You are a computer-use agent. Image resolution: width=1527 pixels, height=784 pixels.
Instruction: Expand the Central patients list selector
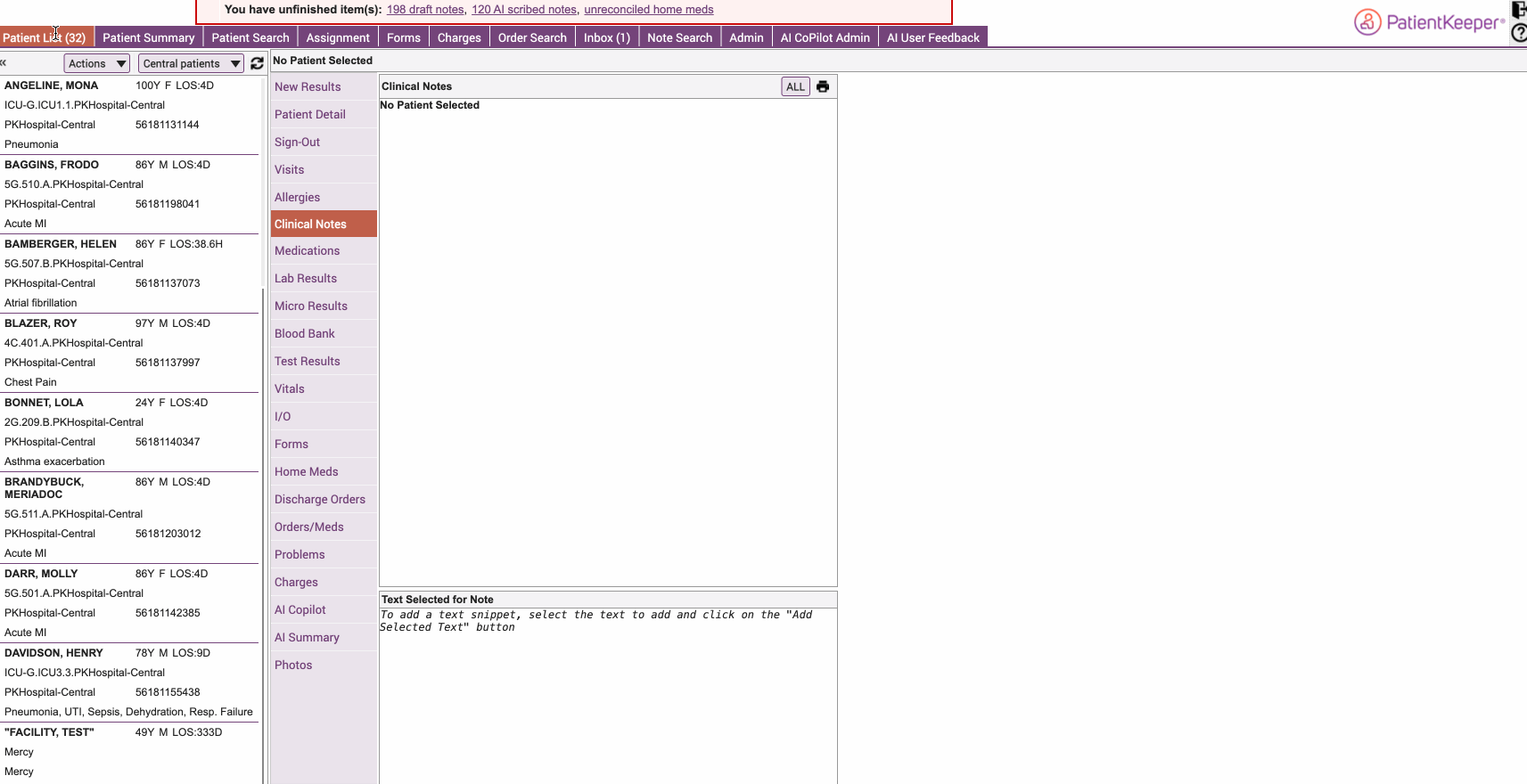(191, 63)
